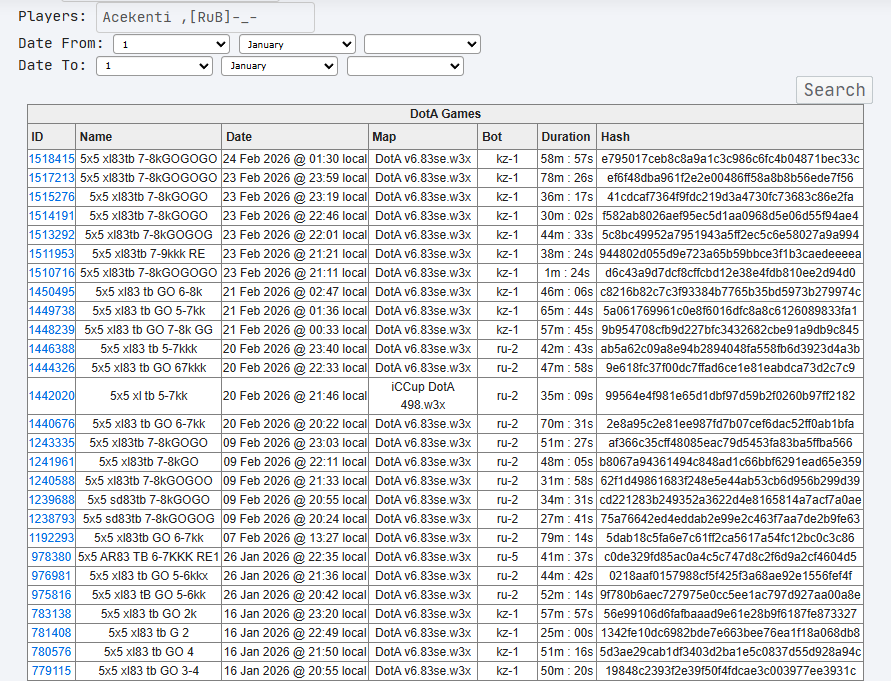Image resolution: width=891 pixels, height=681 pixels.
Task: Select name cell '5x5 xl83tb 7-9kkk RE'
Action: [x=148, y=254]
